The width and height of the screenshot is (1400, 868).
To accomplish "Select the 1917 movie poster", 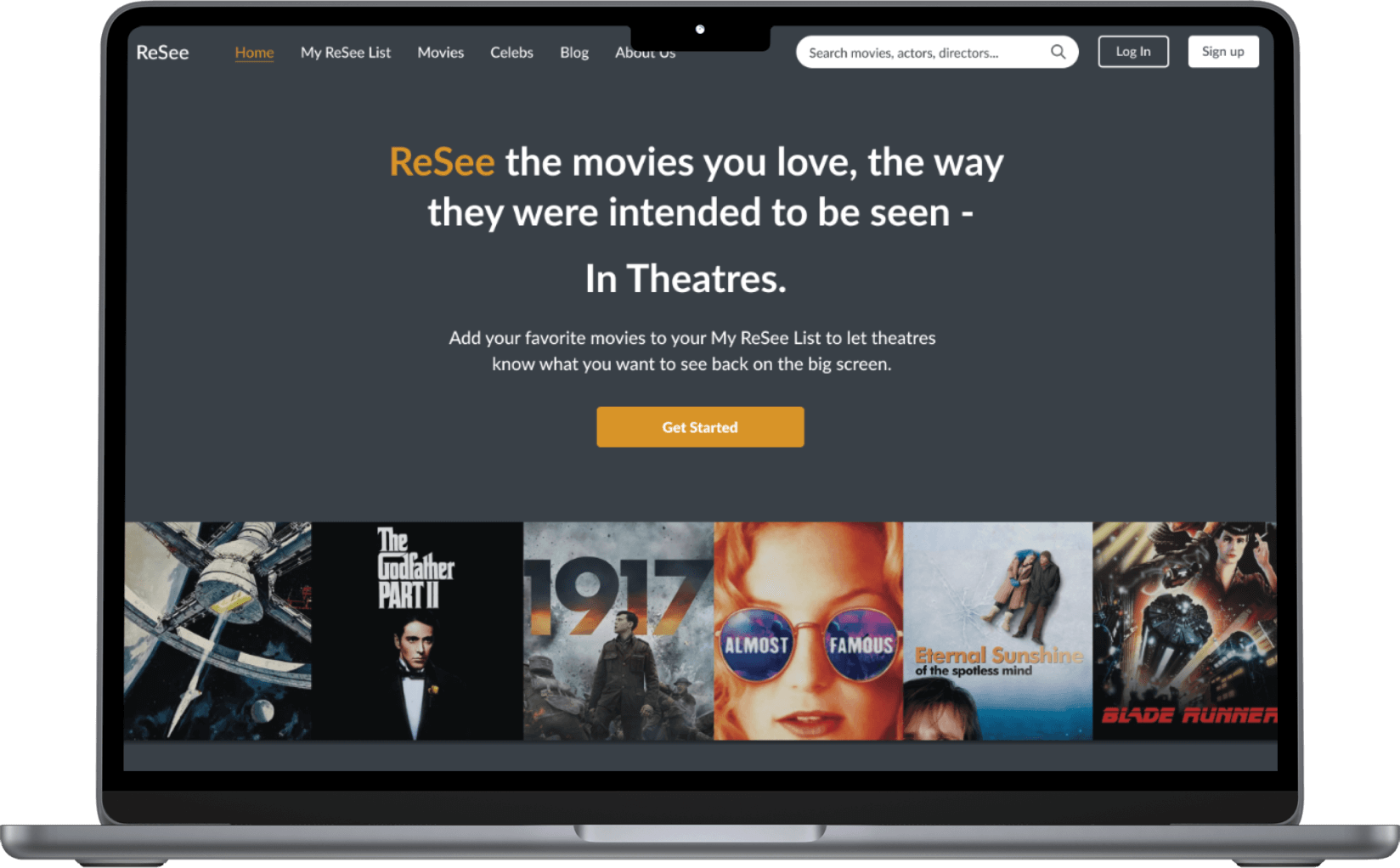I will [x=618, y=631].
